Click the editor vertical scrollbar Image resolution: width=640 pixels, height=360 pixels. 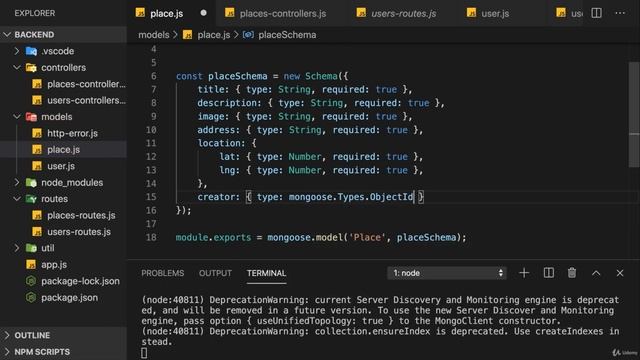pyautogui.click(x=634, y=114)
